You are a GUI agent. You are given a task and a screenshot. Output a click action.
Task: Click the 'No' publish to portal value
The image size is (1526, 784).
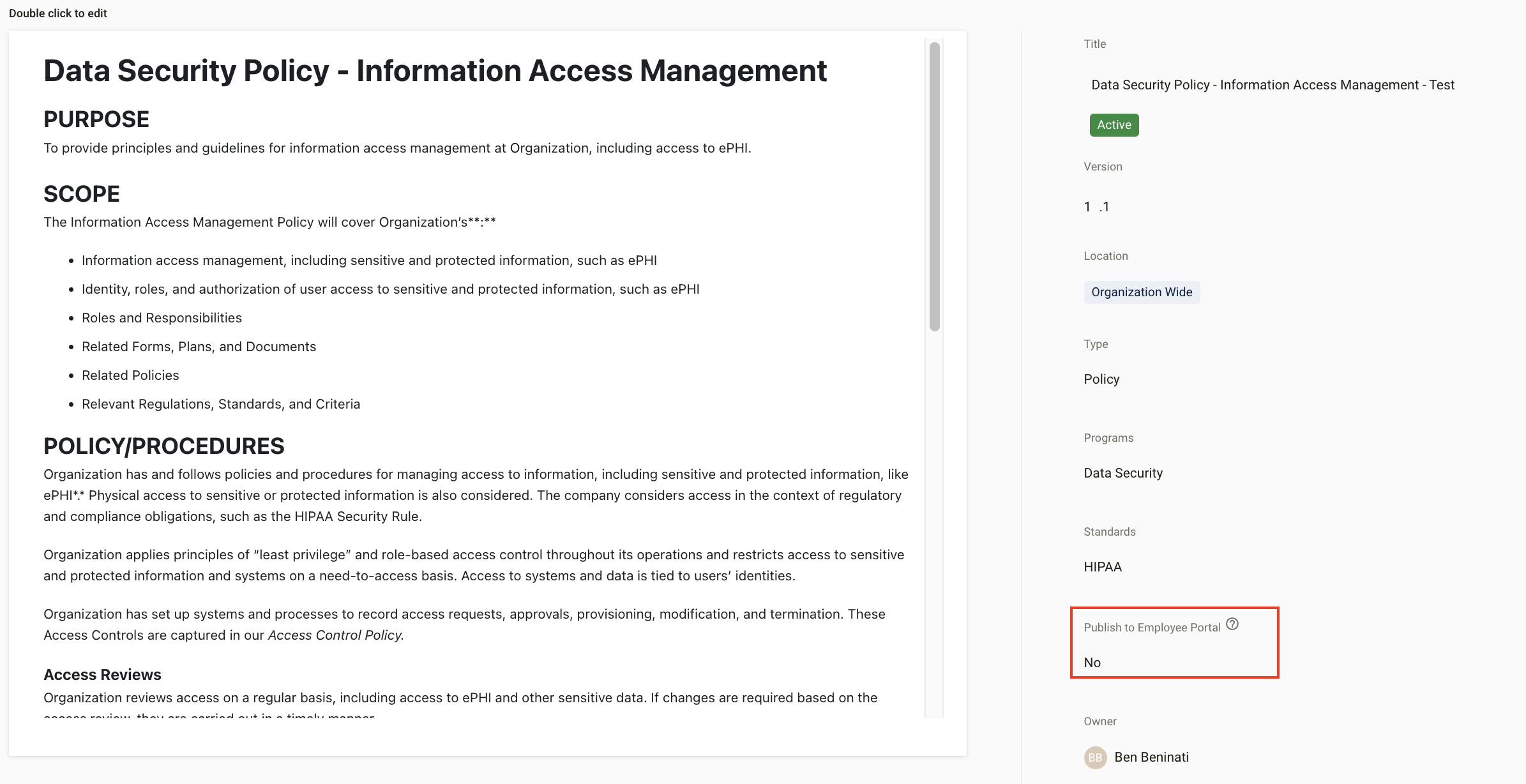coord(1092,663)
